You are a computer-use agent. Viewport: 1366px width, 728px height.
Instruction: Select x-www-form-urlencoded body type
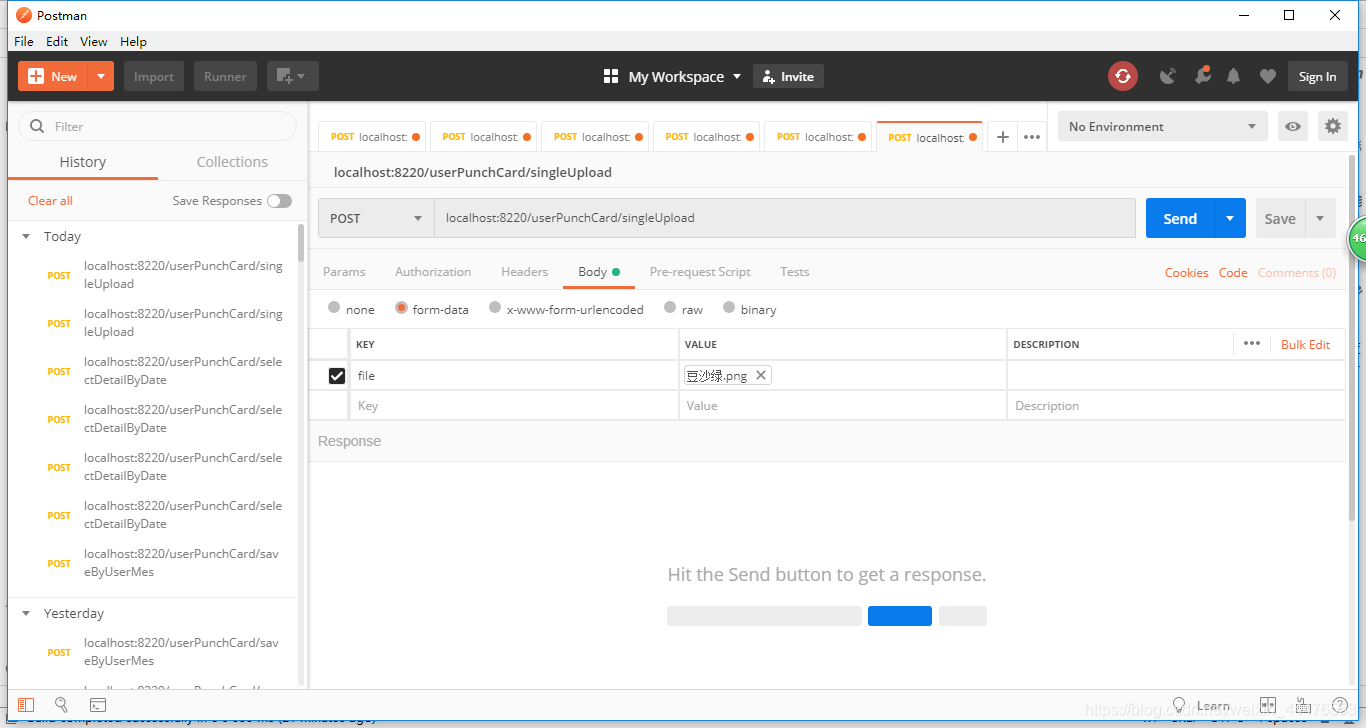495,308
